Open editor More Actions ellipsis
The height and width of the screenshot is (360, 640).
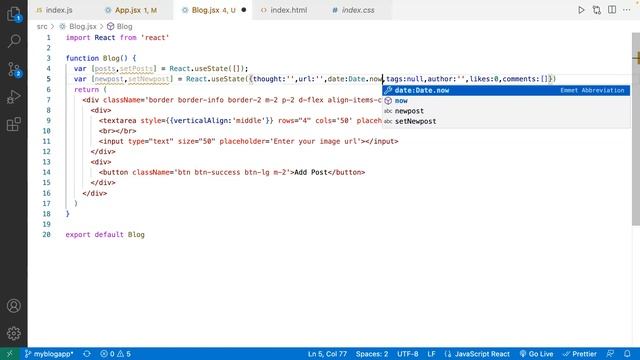[x=627, y=10]
